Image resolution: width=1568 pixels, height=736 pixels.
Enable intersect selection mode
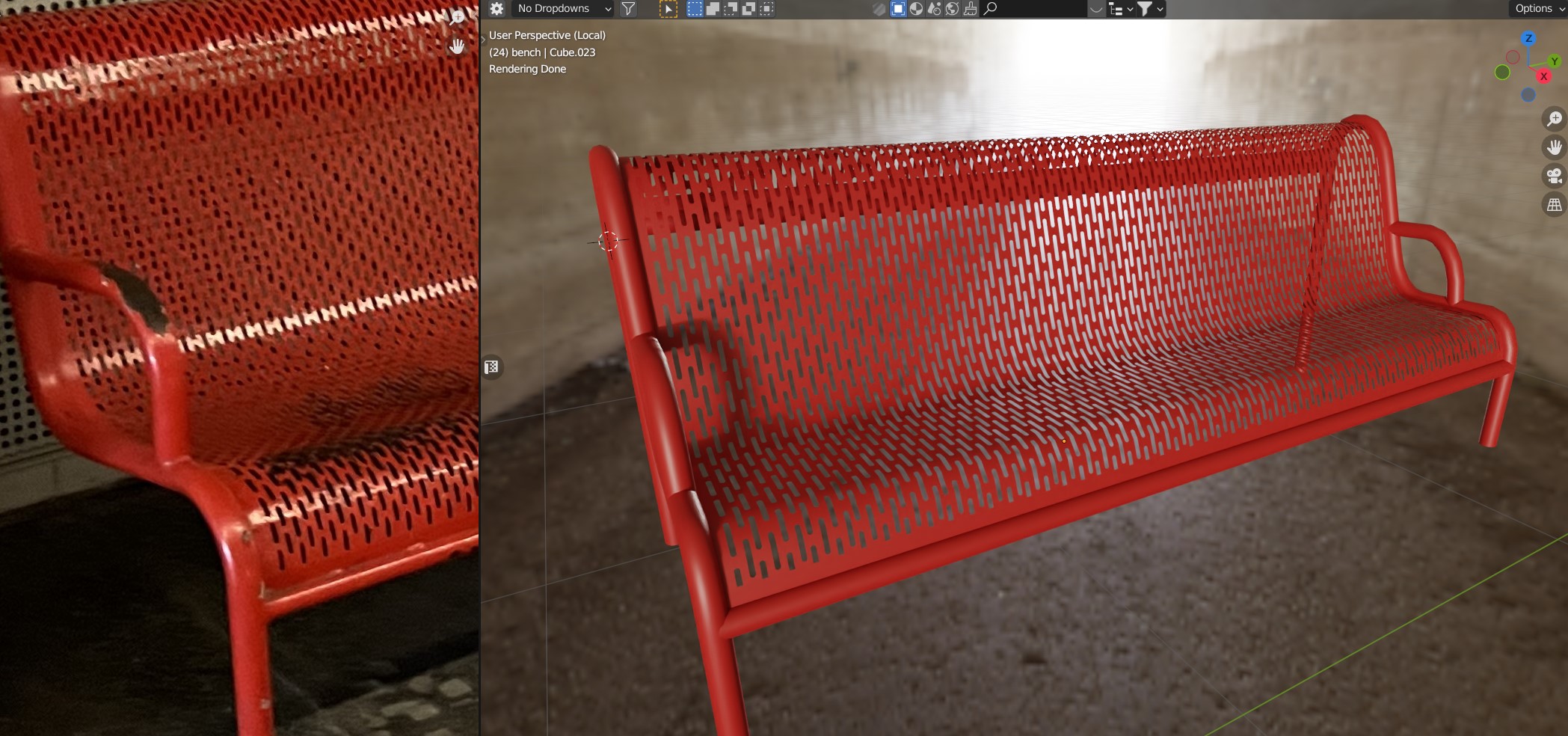[x=766, y=9]
